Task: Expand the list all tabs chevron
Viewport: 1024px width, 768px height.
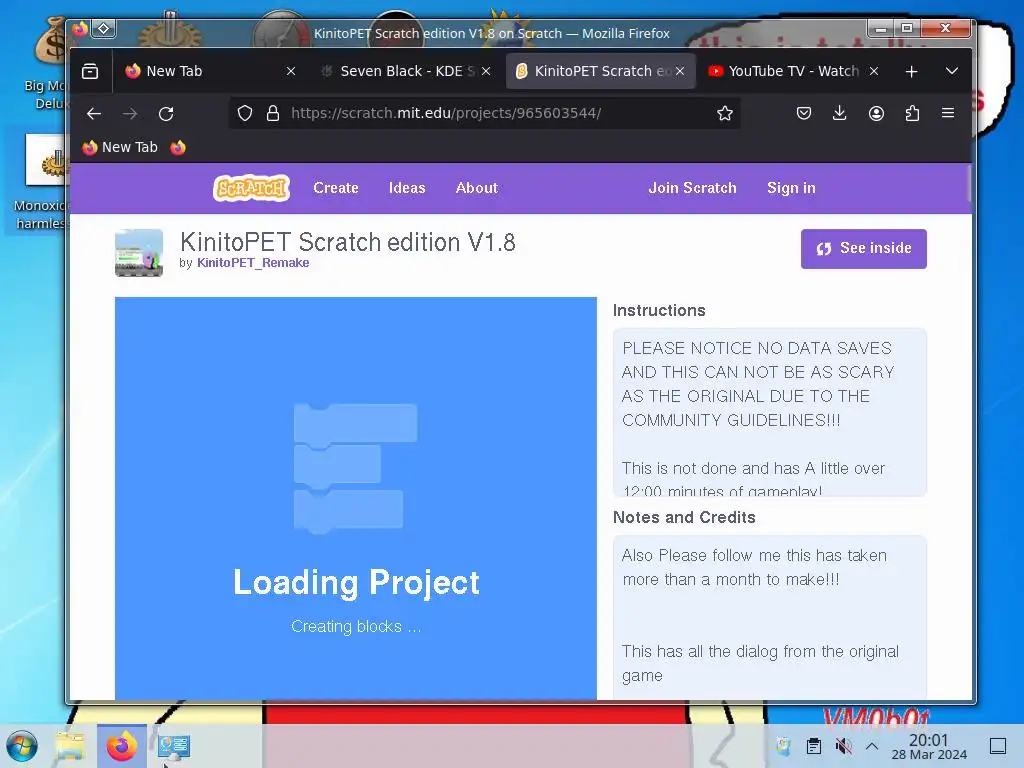Action: coord(952,71)
